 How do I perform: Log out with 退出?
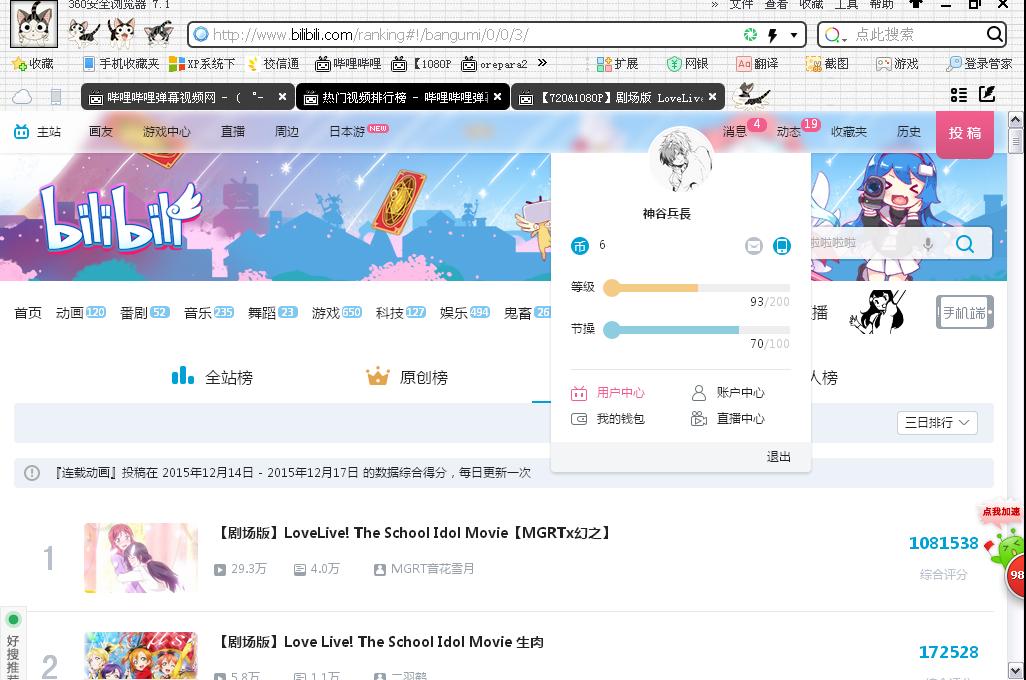[779, 457]
